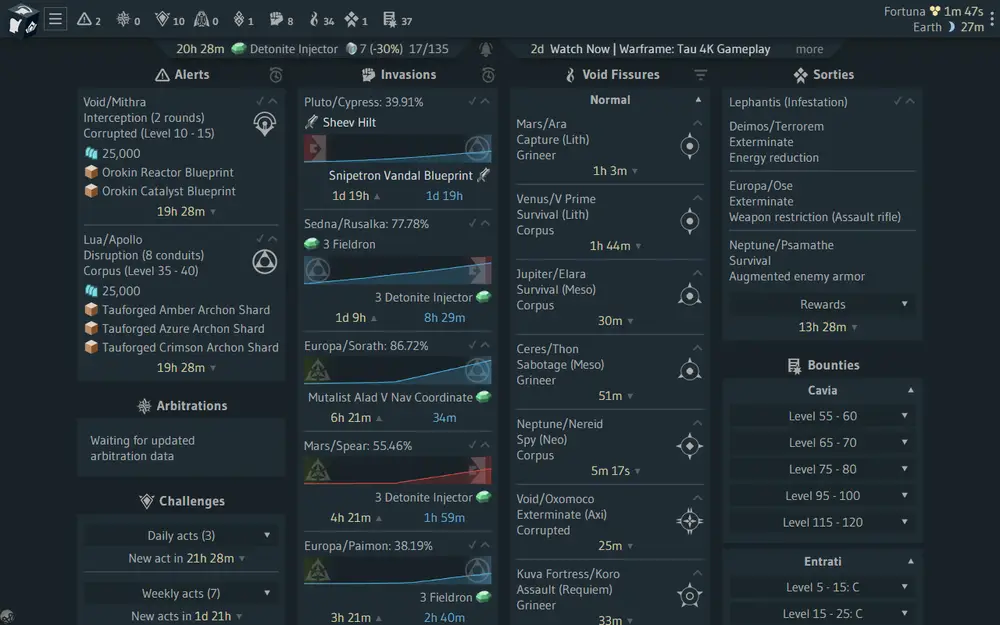Toggle the 13h 28m sortie timer
Screen dimensions: 1000x625
(x=827, y=327)
